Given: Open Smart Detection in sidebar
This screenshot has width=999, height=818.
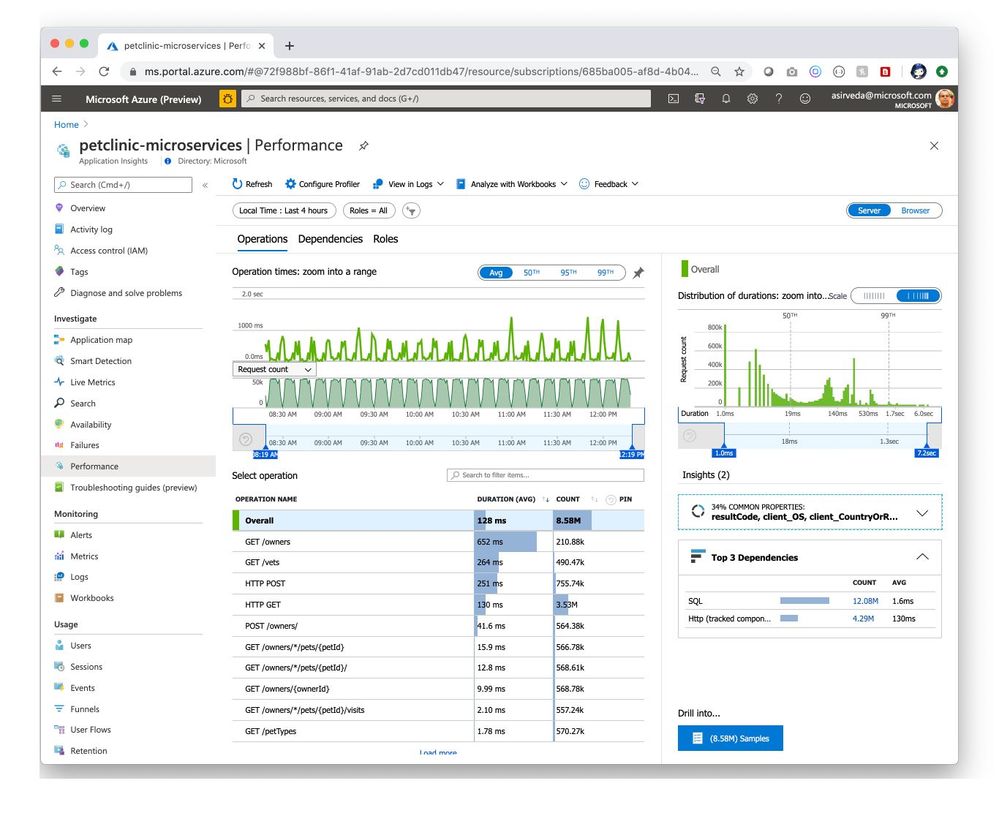Looking at the screenshot, I should click(x=101, y=361).
